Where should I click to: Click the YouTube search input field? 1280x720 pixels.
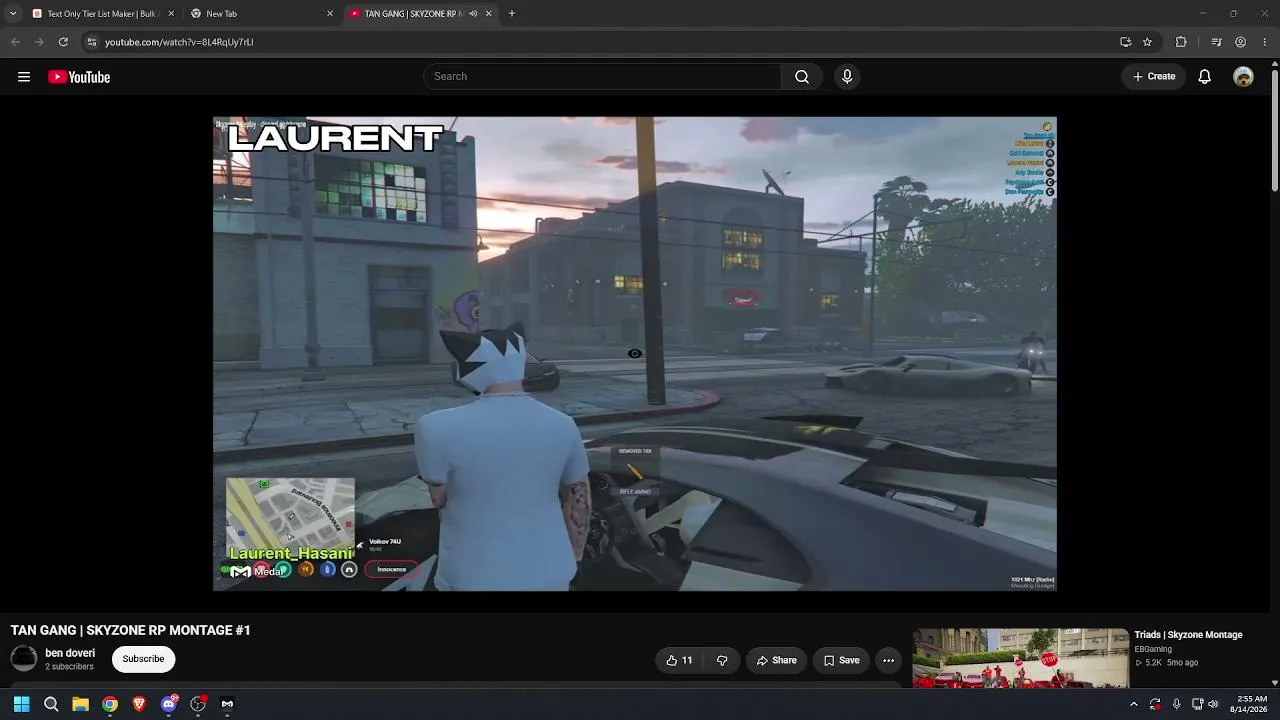coord(602,77)
